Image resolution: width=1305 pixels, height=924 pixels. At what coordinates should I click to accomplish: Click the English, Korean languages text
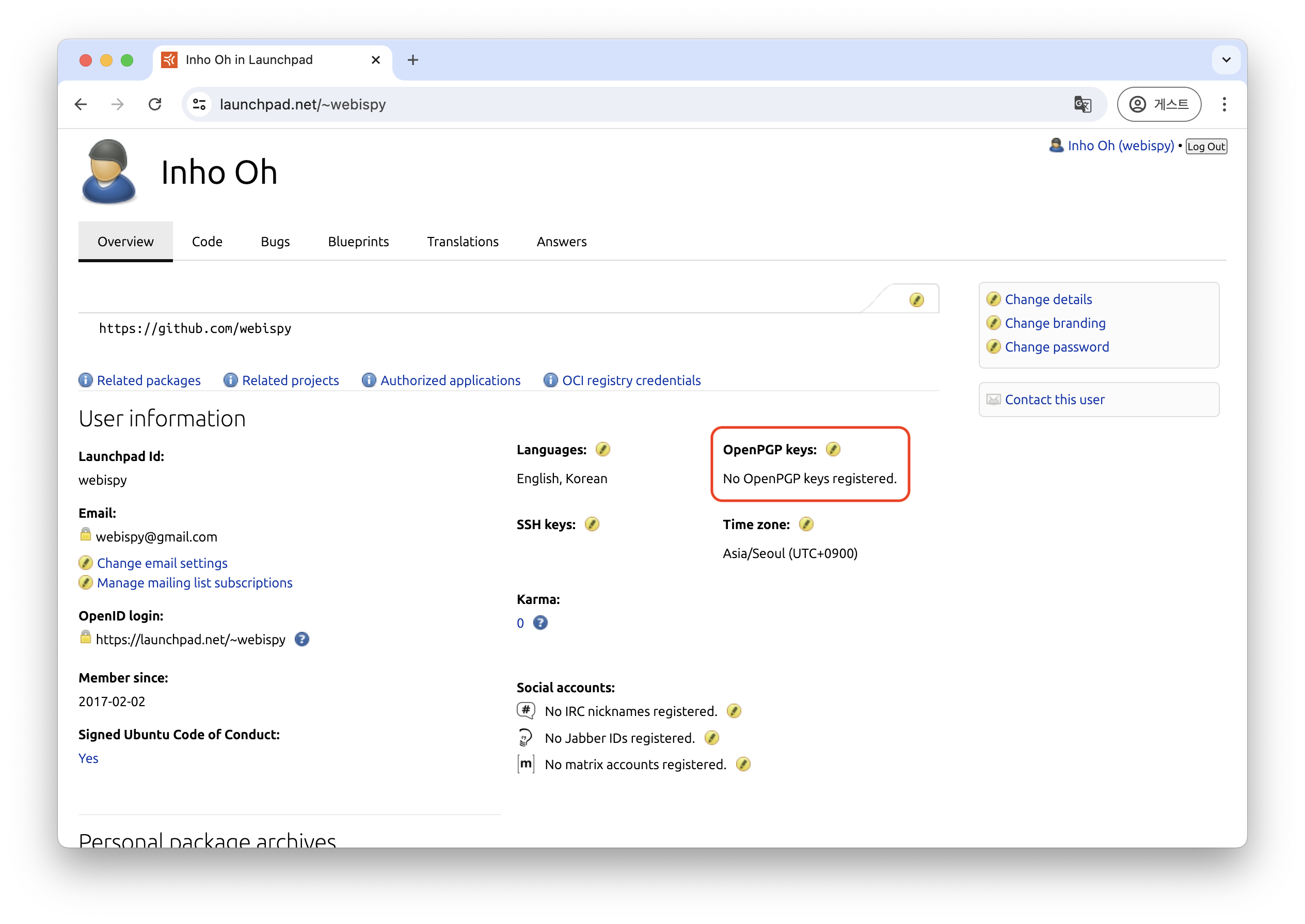pyautogui.click(x=562, y=479)
